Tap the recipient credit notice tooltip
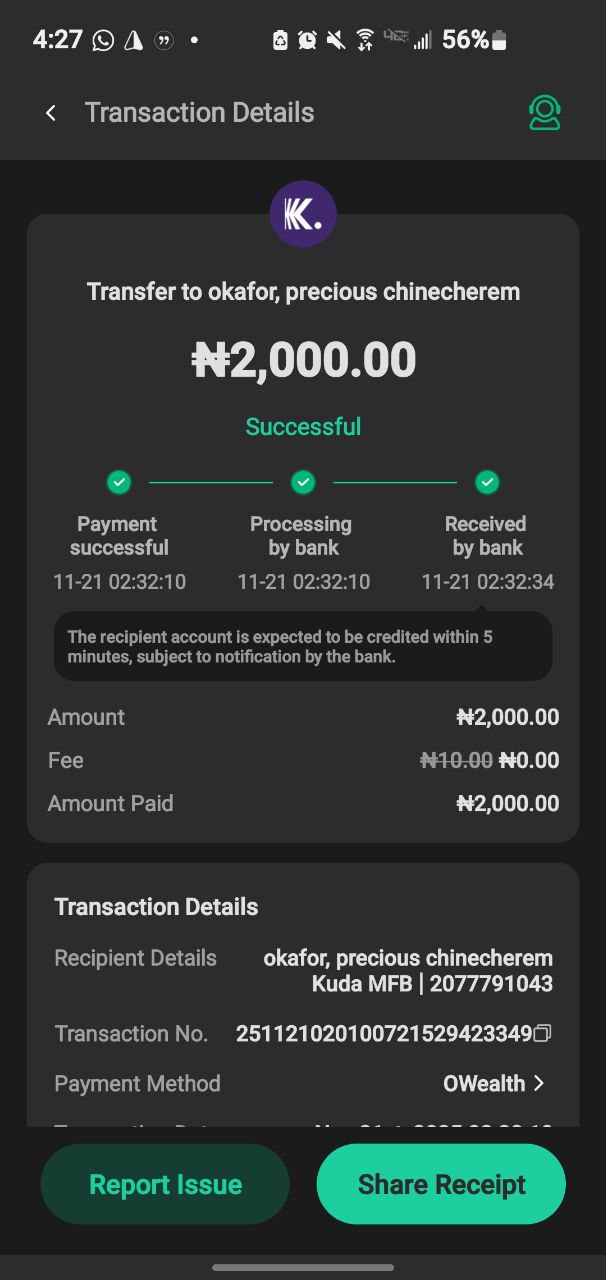Screen dimensions: 606x1280 click(303, 647)
